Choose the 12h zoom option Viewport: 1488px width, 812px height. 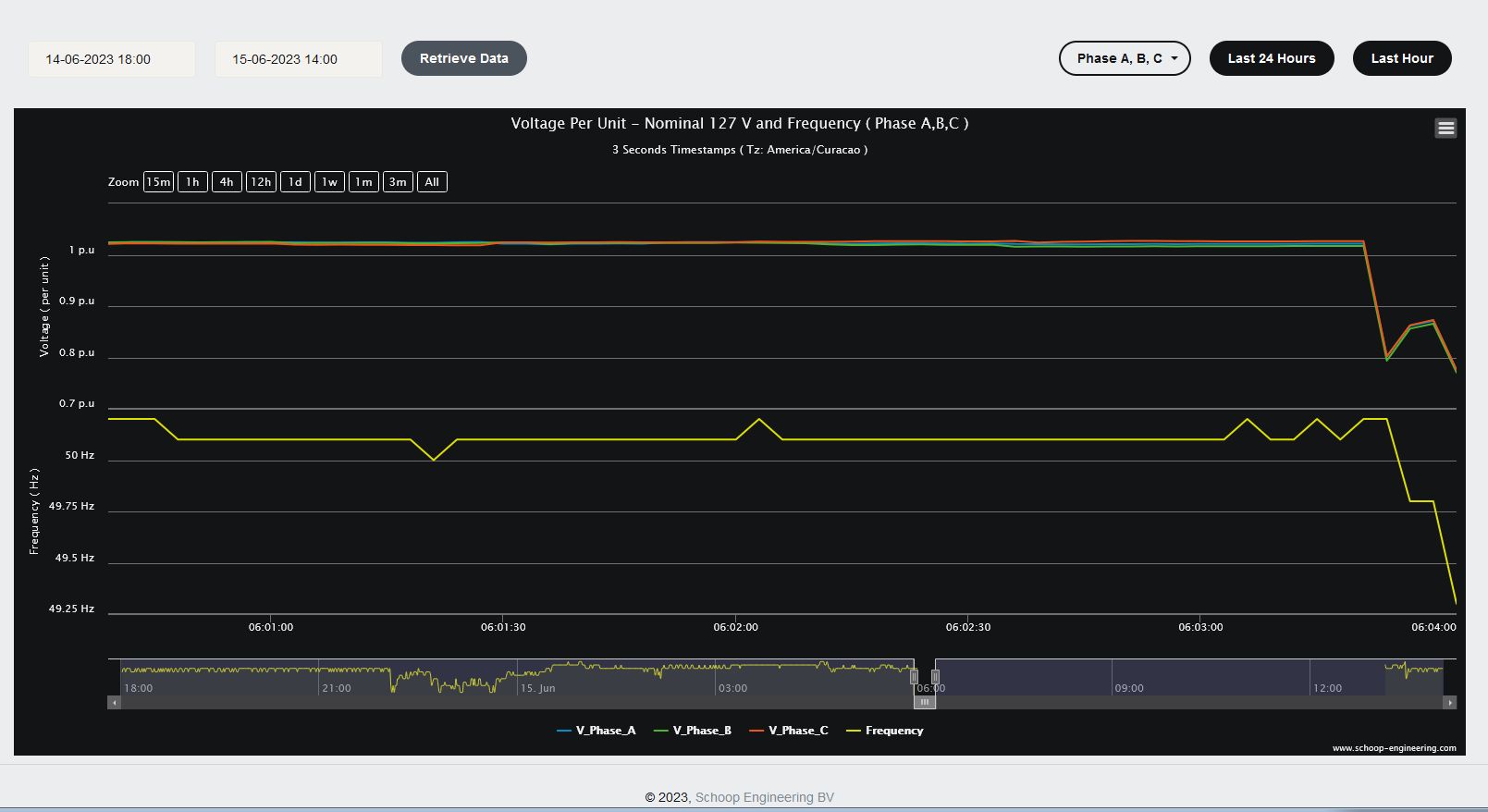261,182
